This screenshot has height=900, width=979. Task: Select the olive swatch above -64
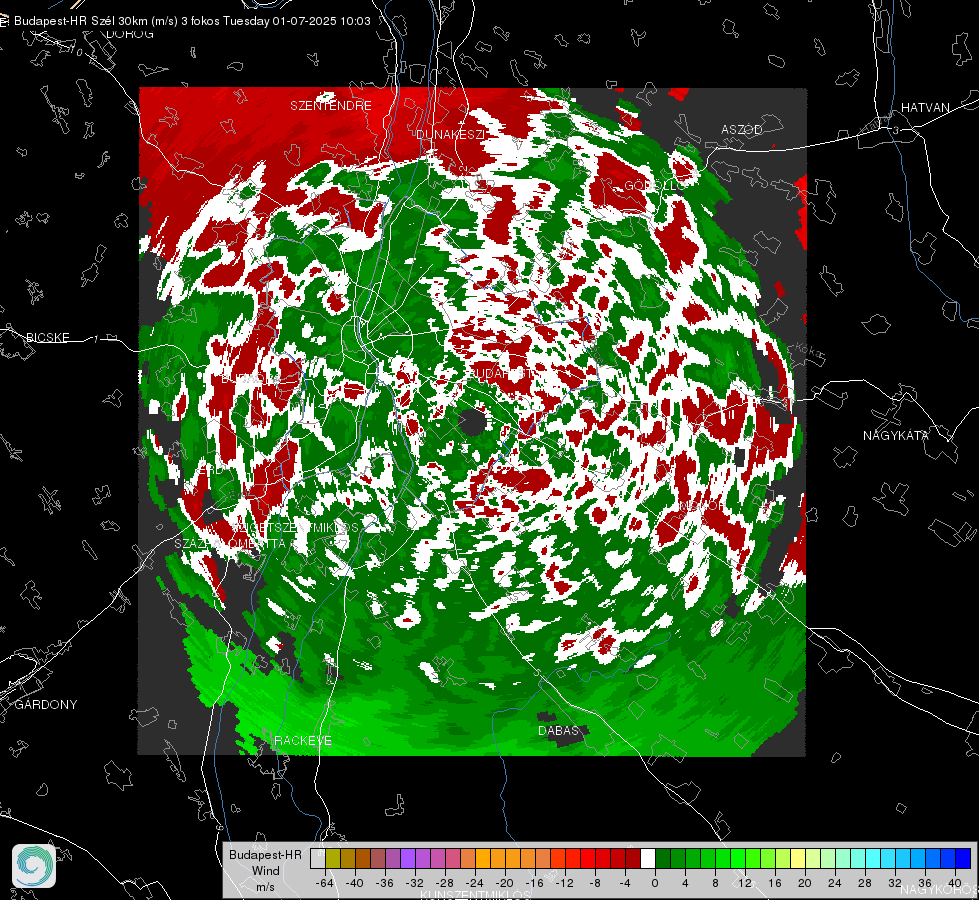pos(332,859)
